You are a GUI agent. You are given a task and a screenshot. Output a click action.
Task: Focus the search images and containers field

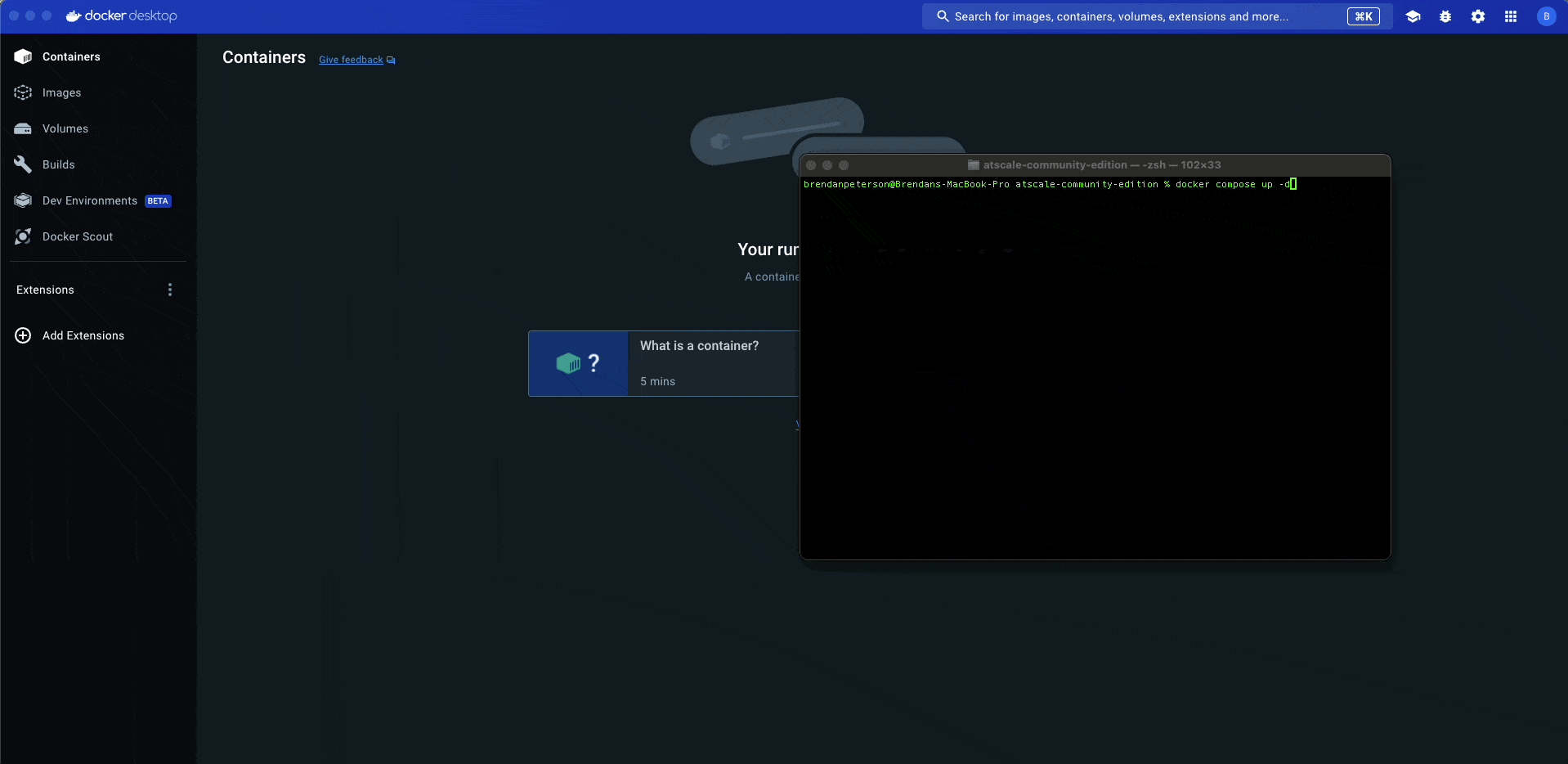point(1157,16)
